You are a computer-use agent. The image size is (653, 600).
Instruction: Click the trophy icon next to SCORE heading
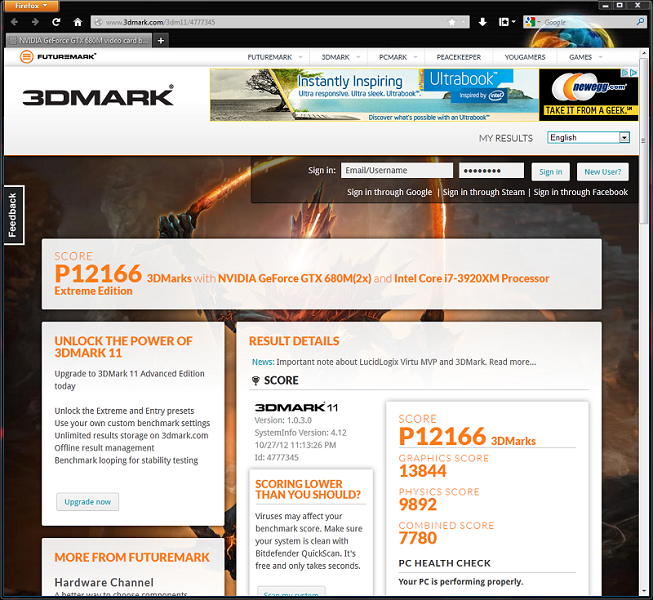click(256, 380)
